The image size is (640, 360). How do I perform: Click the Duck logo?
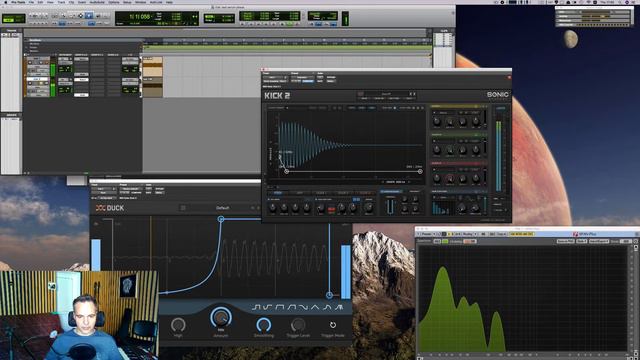pyautogui.click(x=110, y=208)
